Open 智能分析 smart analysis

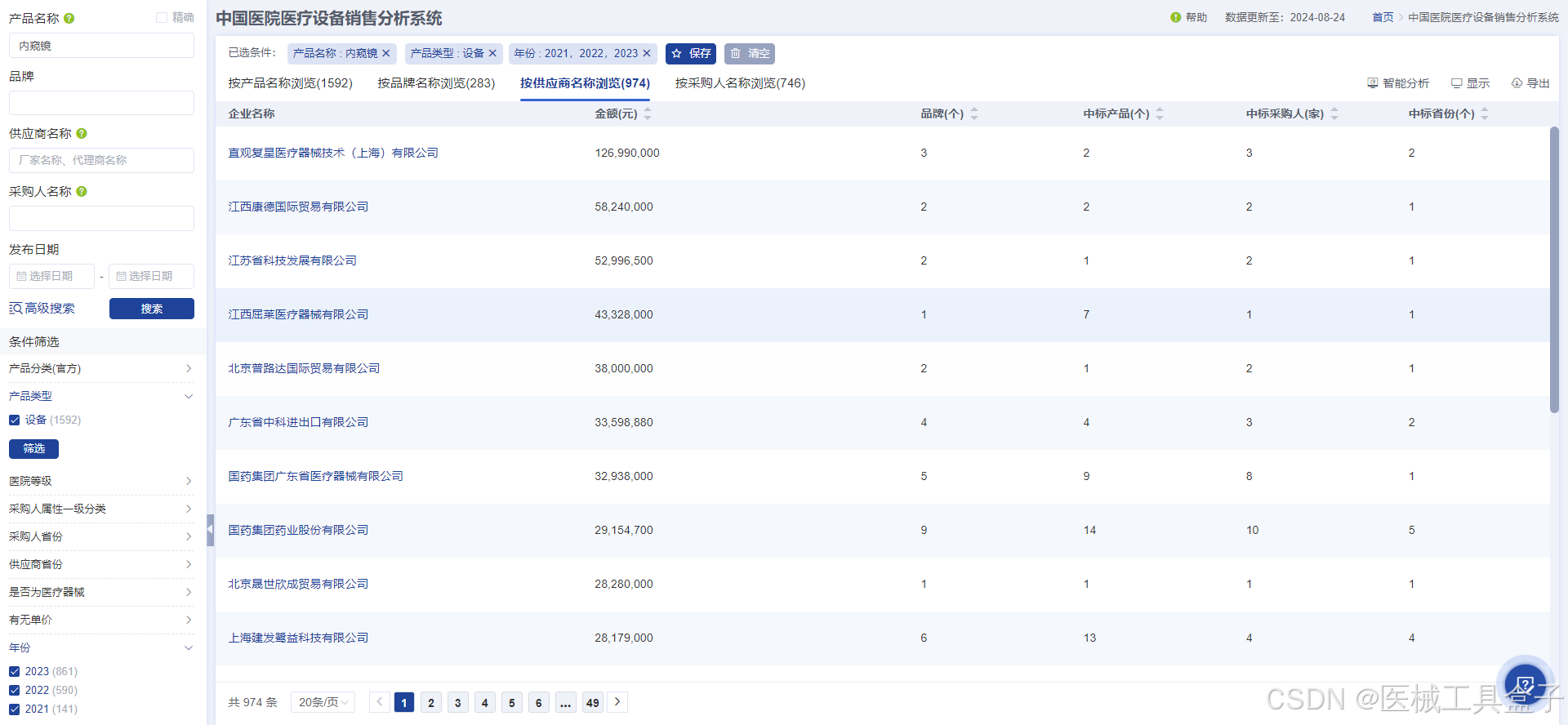1398,83
